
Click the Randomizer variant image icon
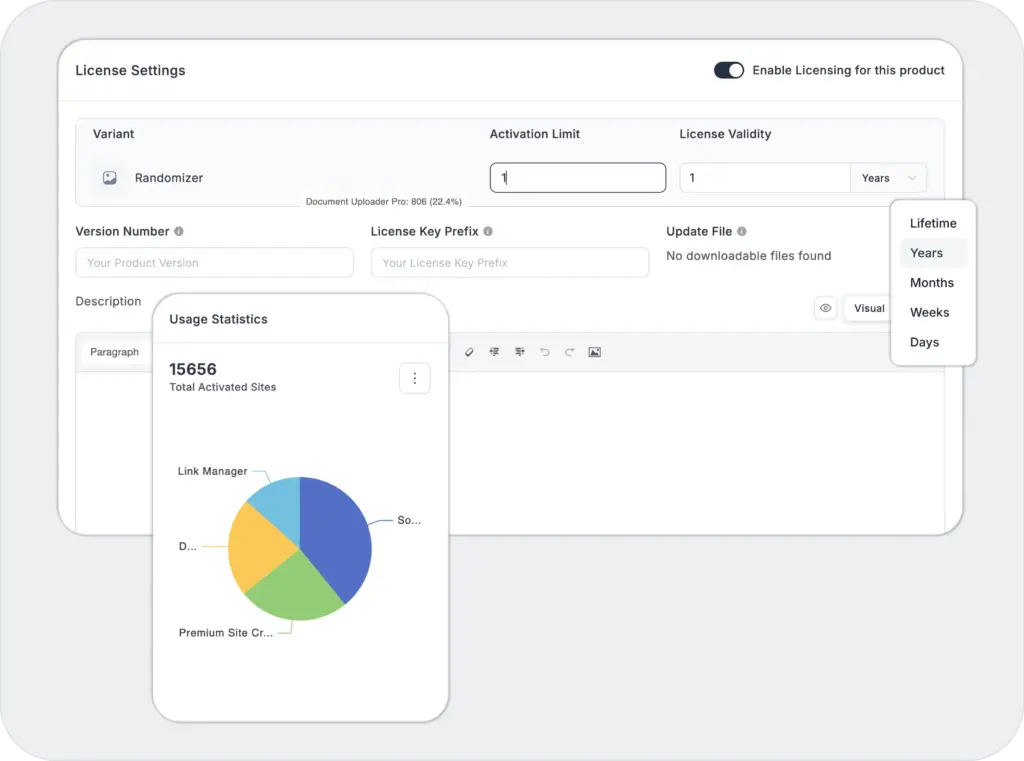pos(110,178)
